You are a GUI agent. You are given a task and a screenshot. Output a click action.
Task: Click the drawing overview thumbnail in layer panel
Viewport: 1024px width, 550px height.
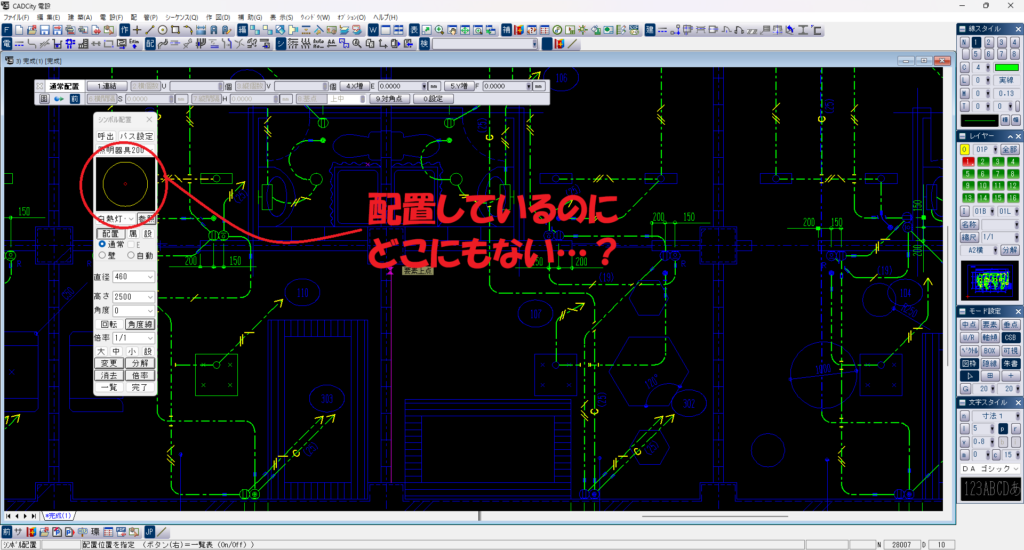(x=990, y=281)
